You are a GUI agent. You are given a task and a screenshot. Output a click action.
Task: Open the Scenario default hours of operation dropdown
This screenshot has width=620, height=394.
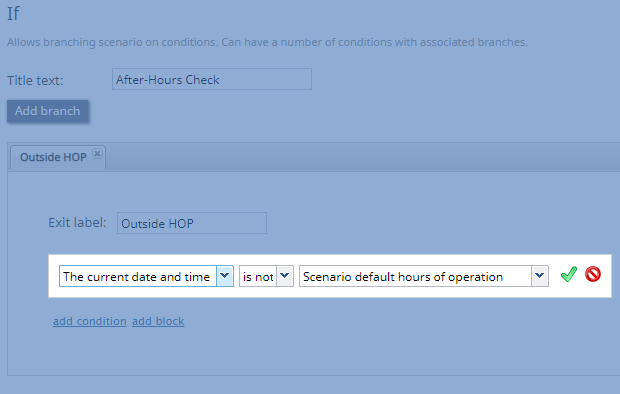pyautogui.click(x=540, y=276)
